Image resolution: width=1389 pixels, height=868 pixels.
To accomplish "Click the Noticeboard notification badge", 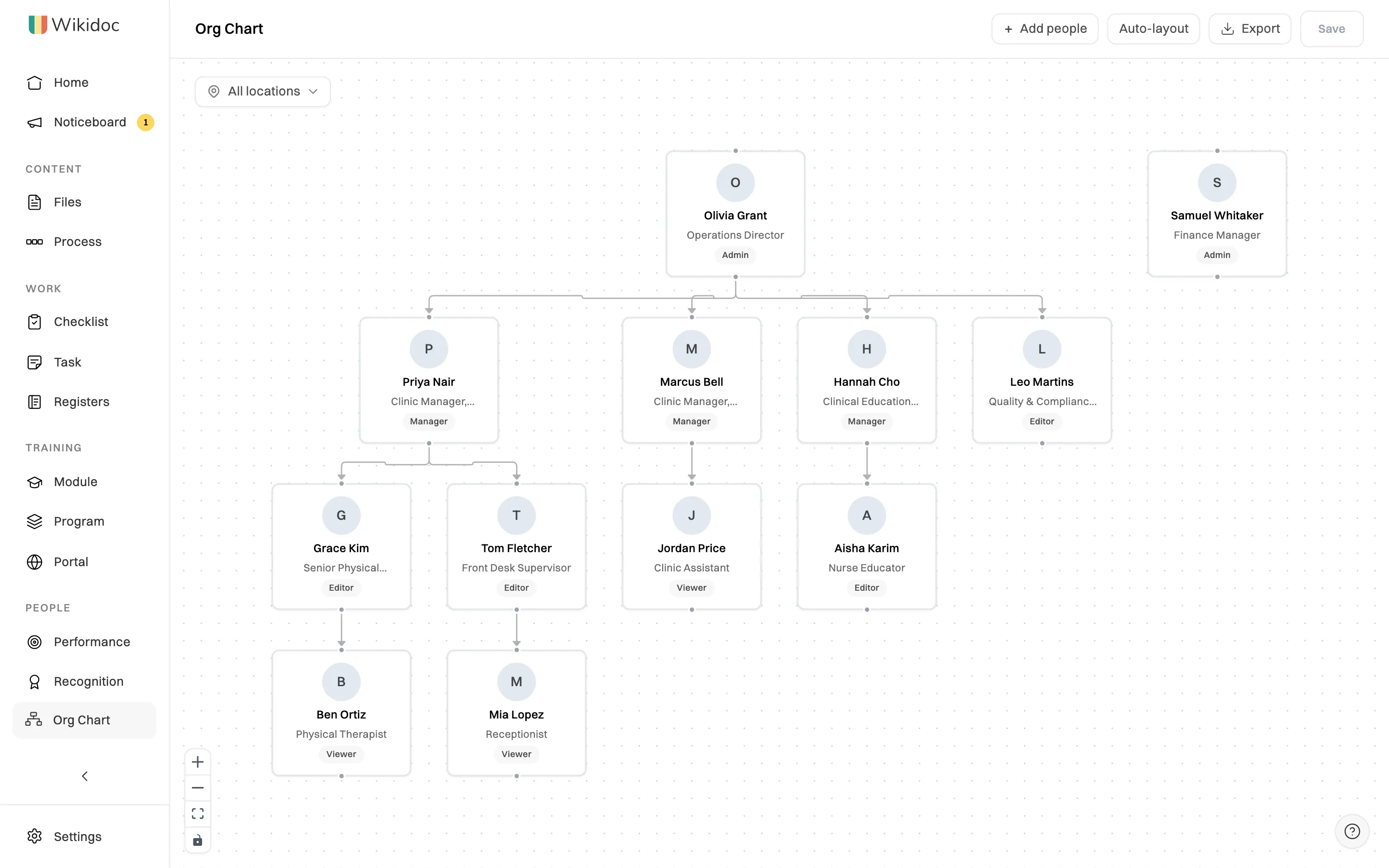I will (145, 122).
